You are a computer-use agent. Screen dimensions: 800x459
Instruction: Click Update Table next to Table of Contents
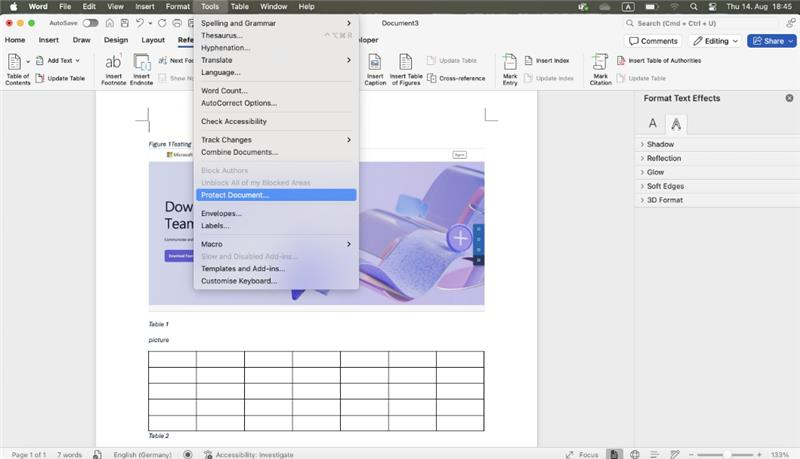[60, 79]
